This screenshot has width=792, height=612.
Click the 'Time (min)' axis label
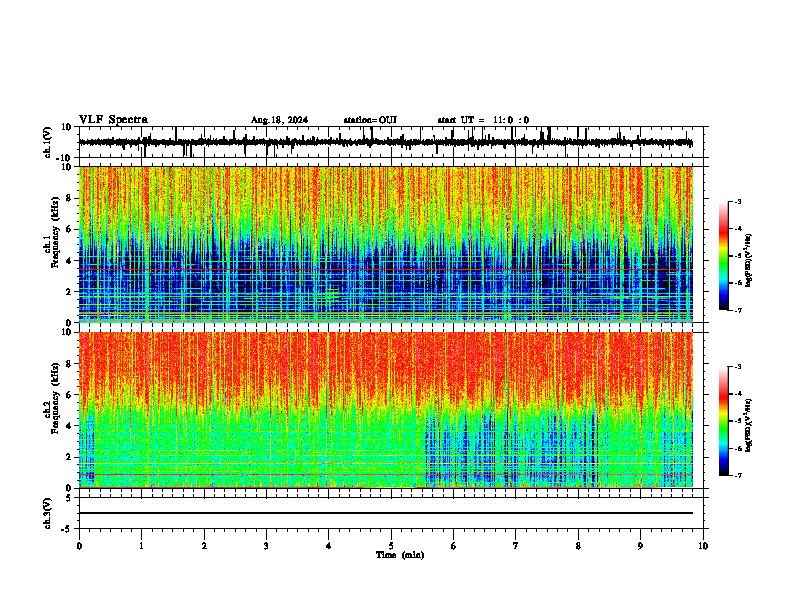[x=400, y=555]
